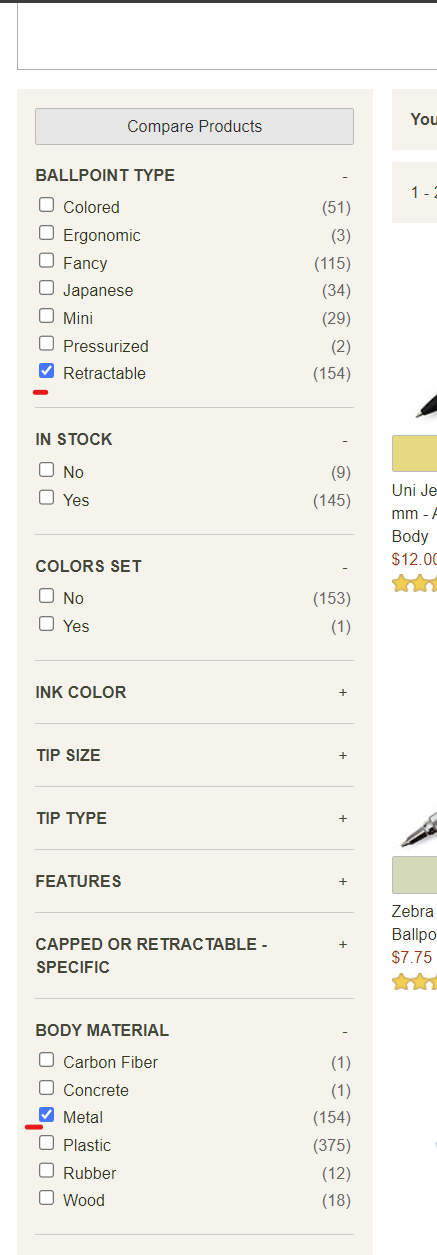Image resolution: width=437 pixels, height=1255 pixels.
Task: Expand the Tip Size filter section
Action: click(x=343, y=755)
